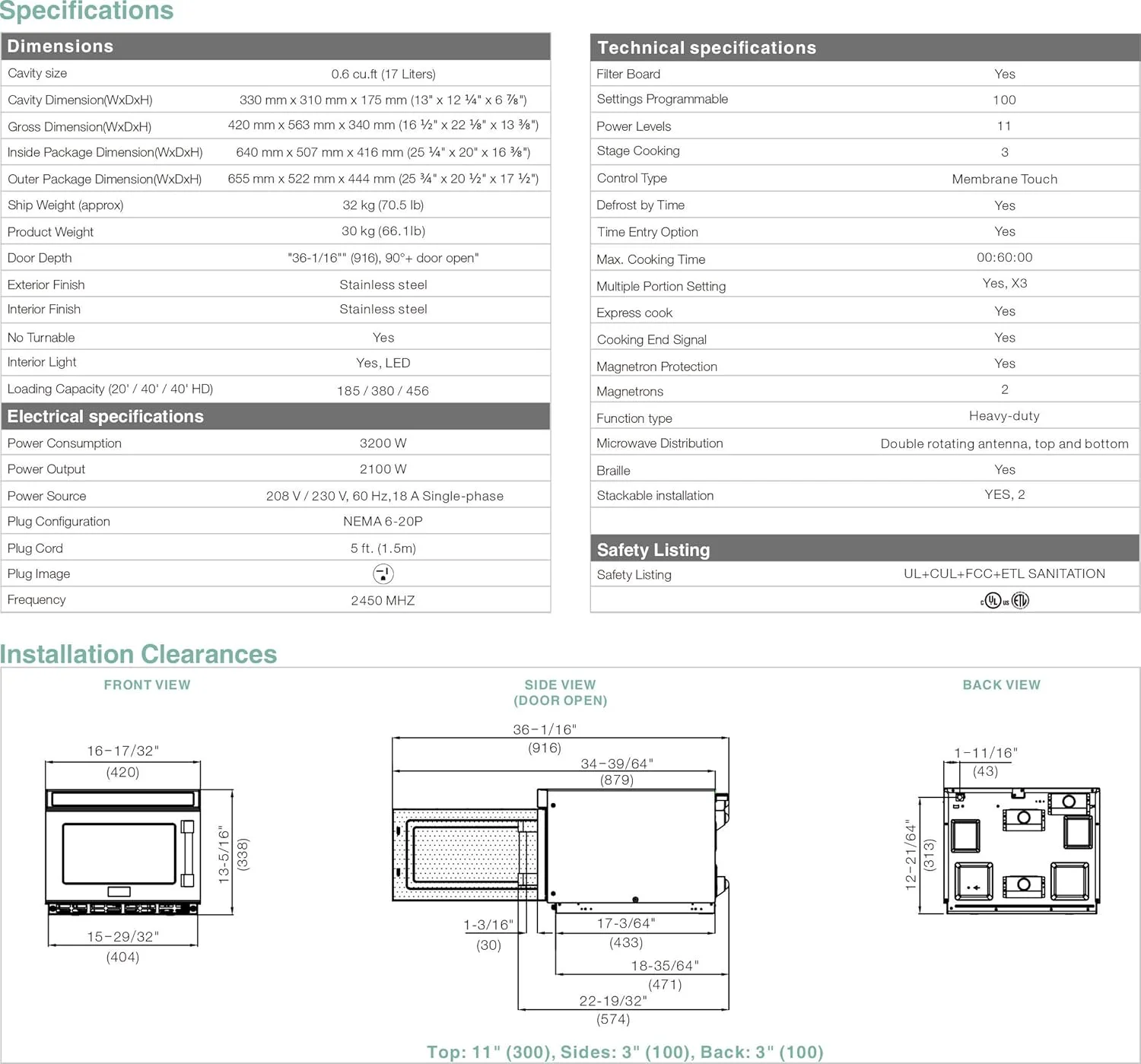Click the SIDE VIEW (DOOR OPEN) label
The height and width of the screenshot is (1064, 1141).
560,692
